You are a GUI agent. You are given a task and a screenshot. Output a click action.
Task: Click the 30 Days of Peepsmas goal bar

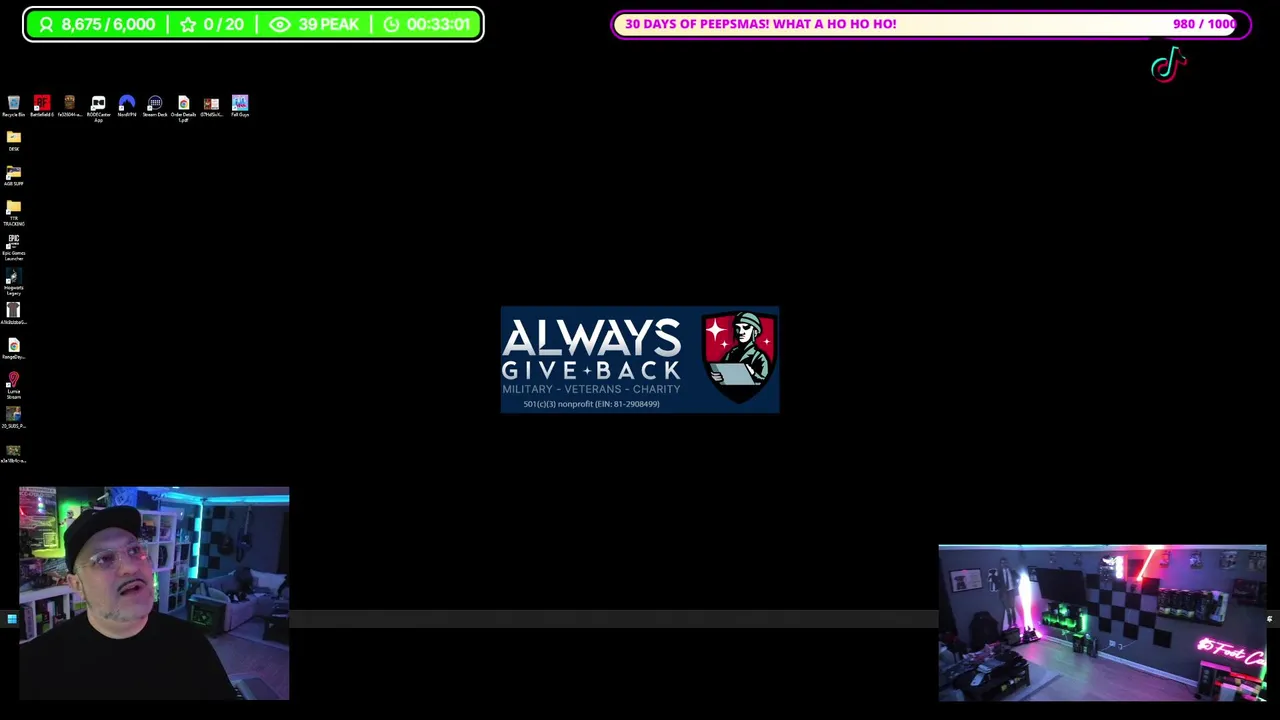coord(931,24)
